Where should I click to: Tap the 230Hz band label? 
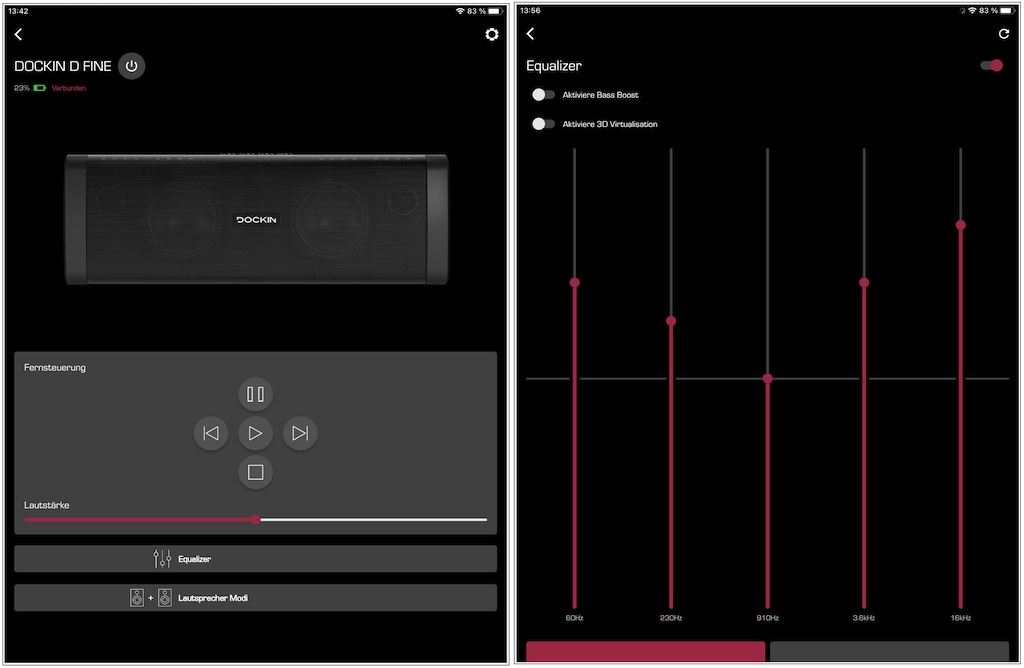(671, 618)
